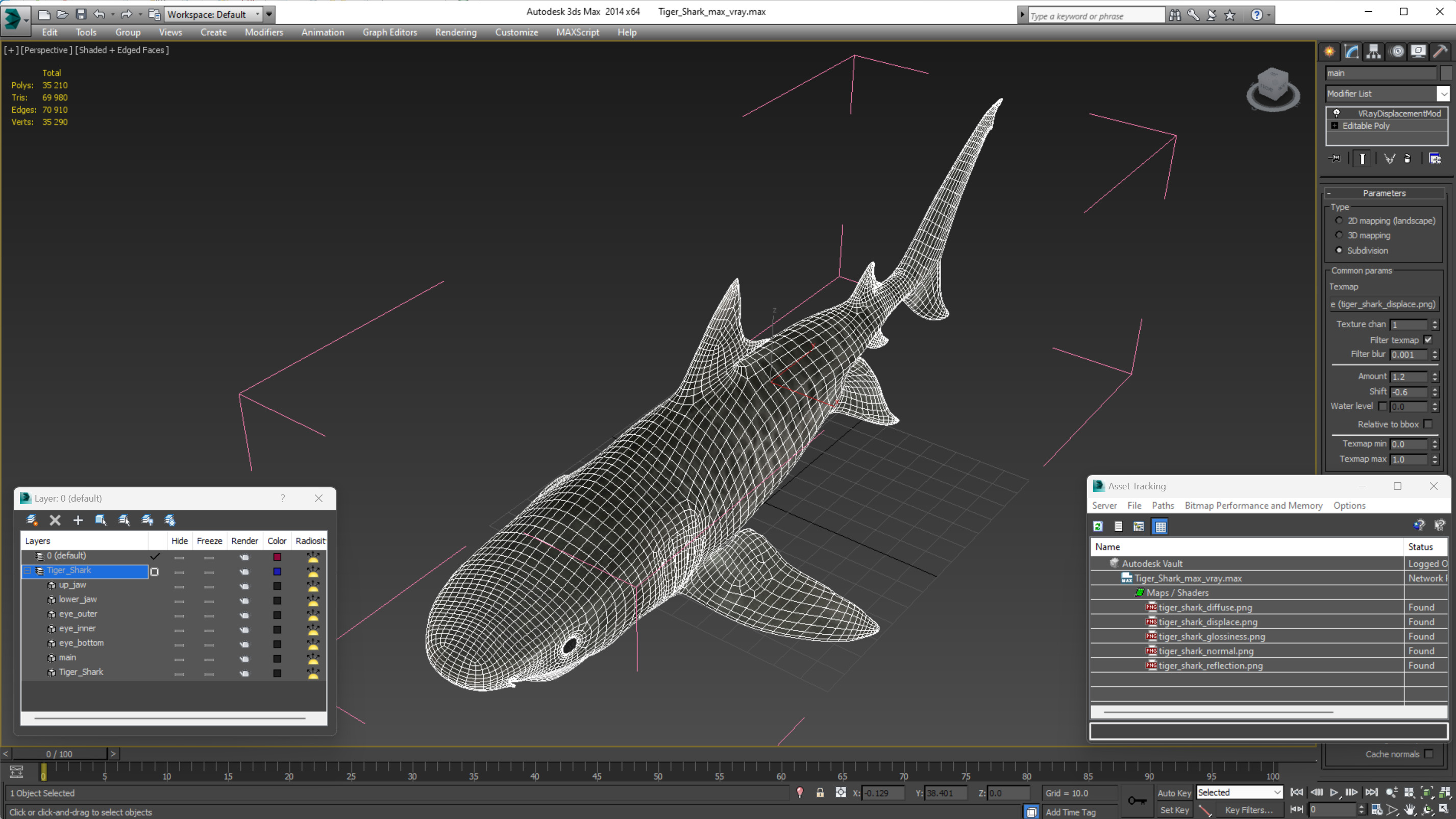
Task: Toggle selection lock padlock icon
Action: tap(820, 793)
